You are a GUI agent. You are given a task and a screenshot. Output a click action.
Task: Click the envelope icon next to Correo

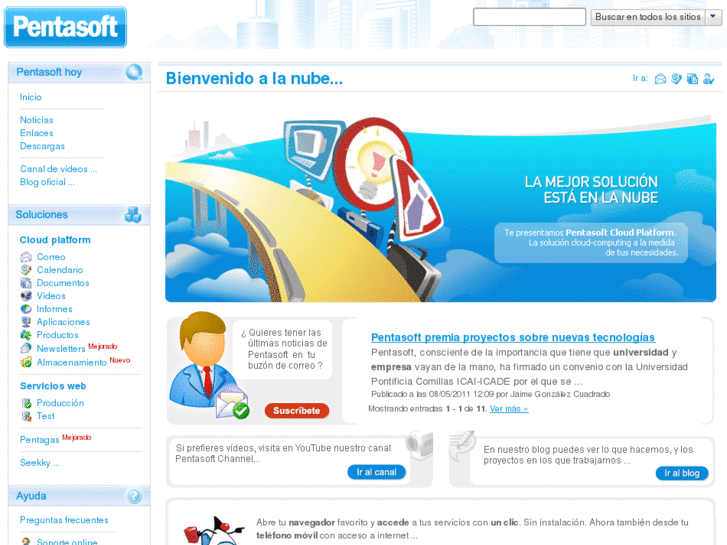pos(26,257)
